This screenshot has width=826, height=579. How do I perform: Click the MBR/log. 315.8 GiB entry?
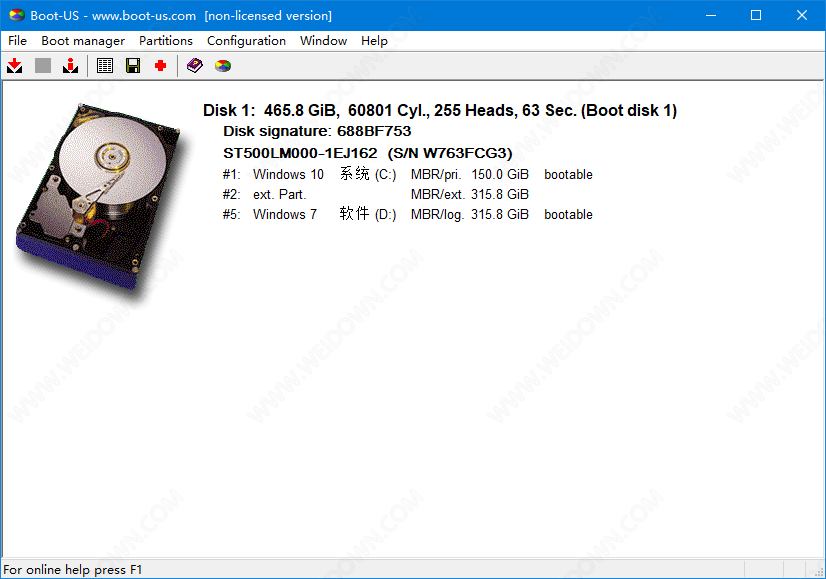pyautogui.click(x=469, y=214)
